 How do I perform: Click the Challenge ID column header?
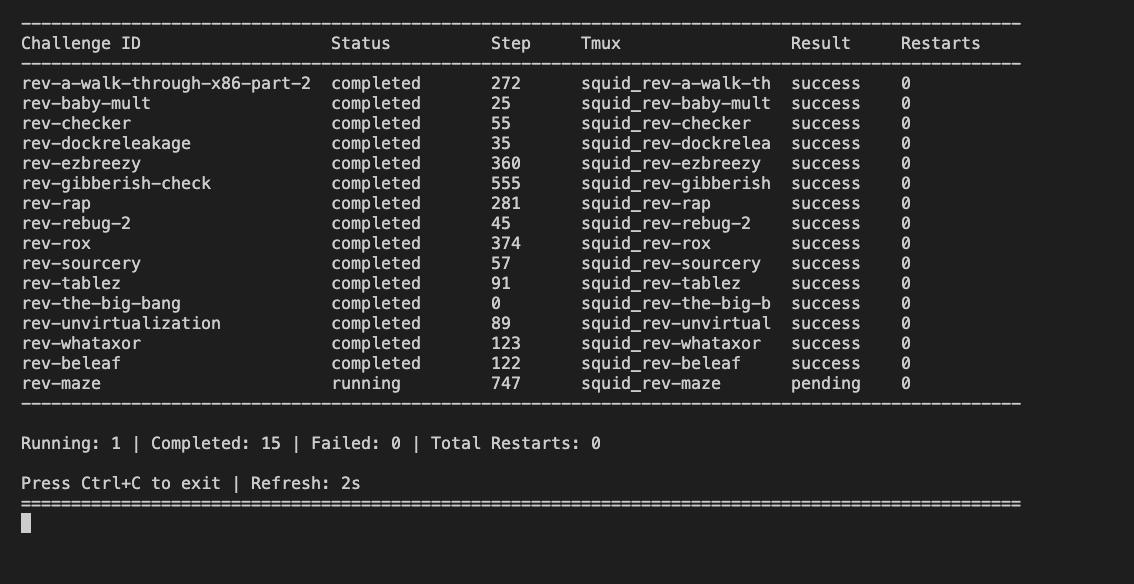coord(81,43)
